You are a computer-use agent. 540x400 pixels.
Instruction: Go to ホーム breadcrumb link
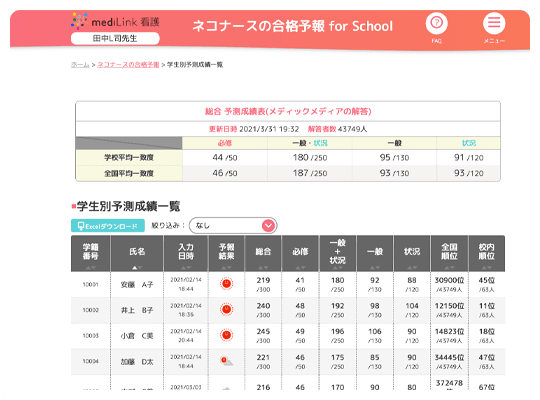(x=80, y=65)
